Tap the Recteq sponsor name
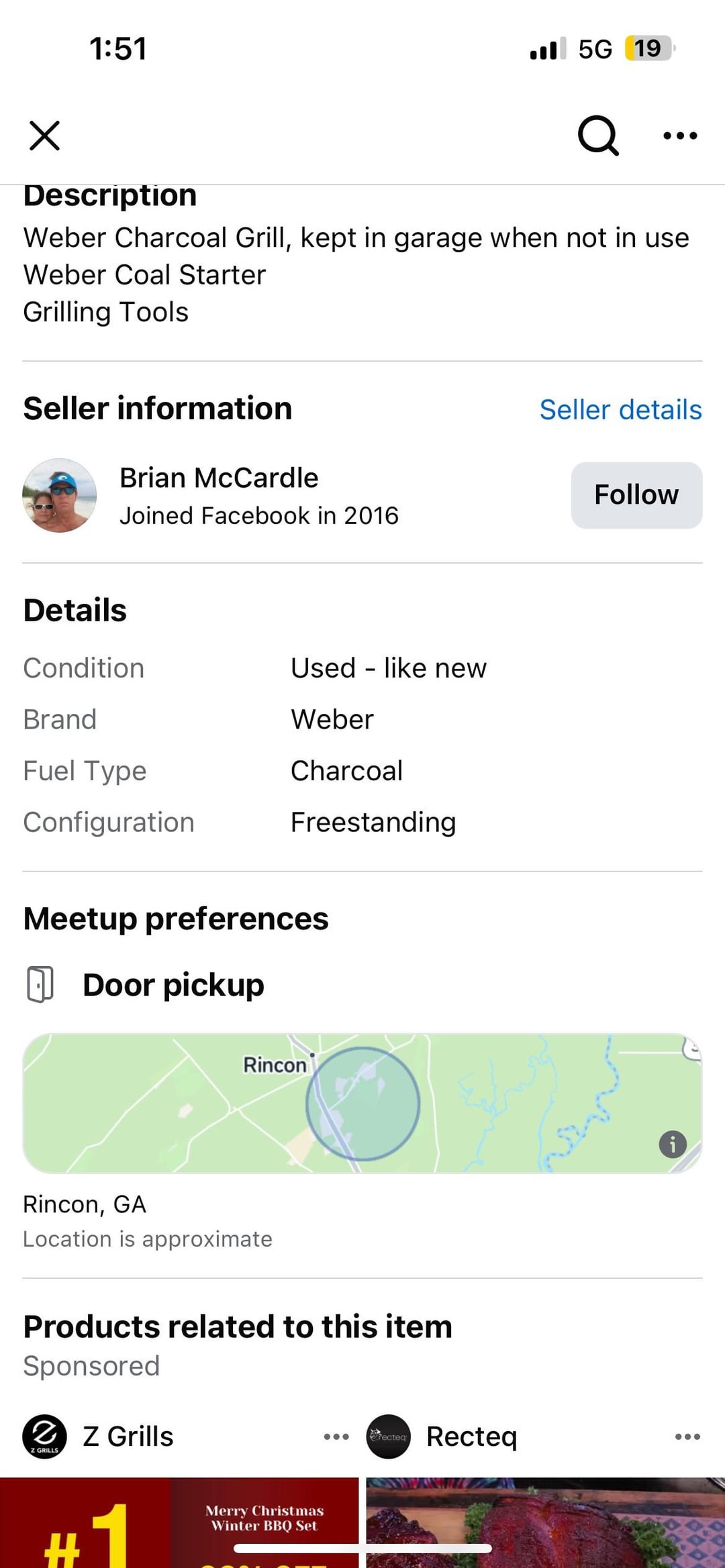Viewport: 725px width, 1568px height. click(x=472, y=1437)
